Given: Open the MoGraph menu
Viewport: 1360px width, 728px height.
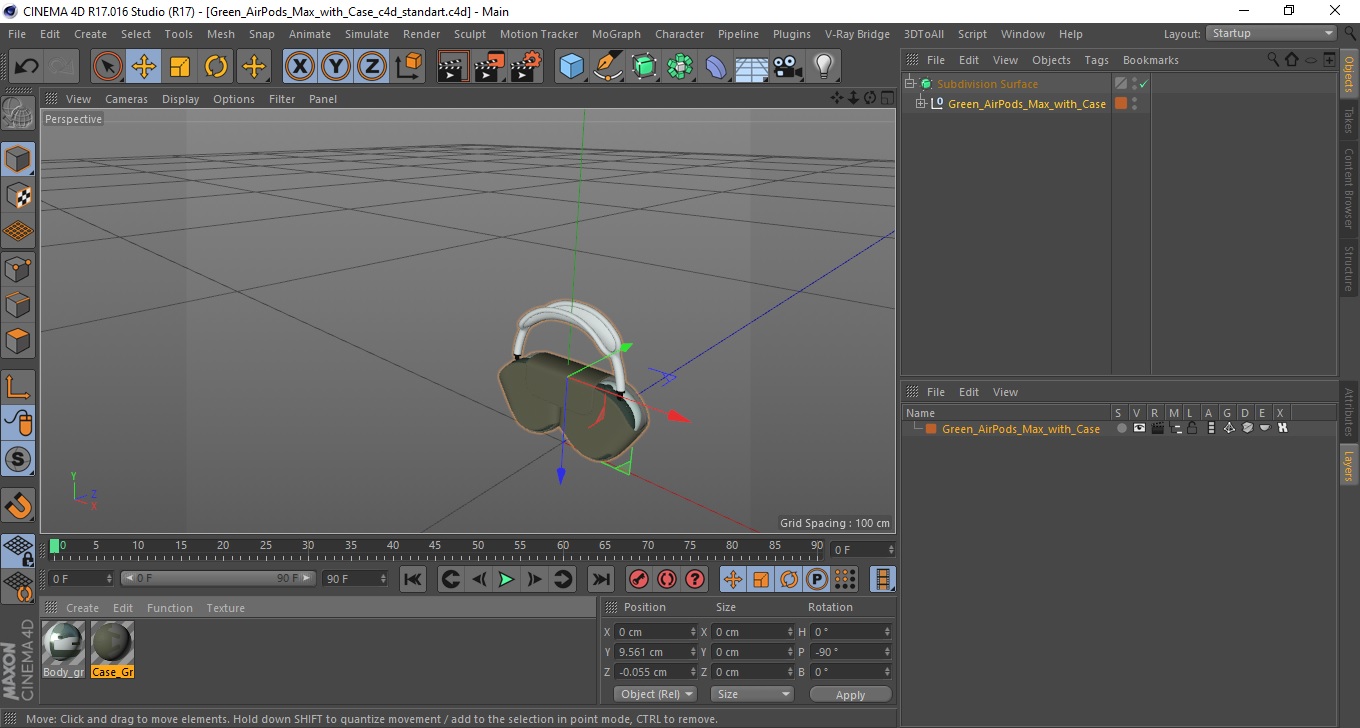Looking at the screenshot, I should tap(616, 34).
